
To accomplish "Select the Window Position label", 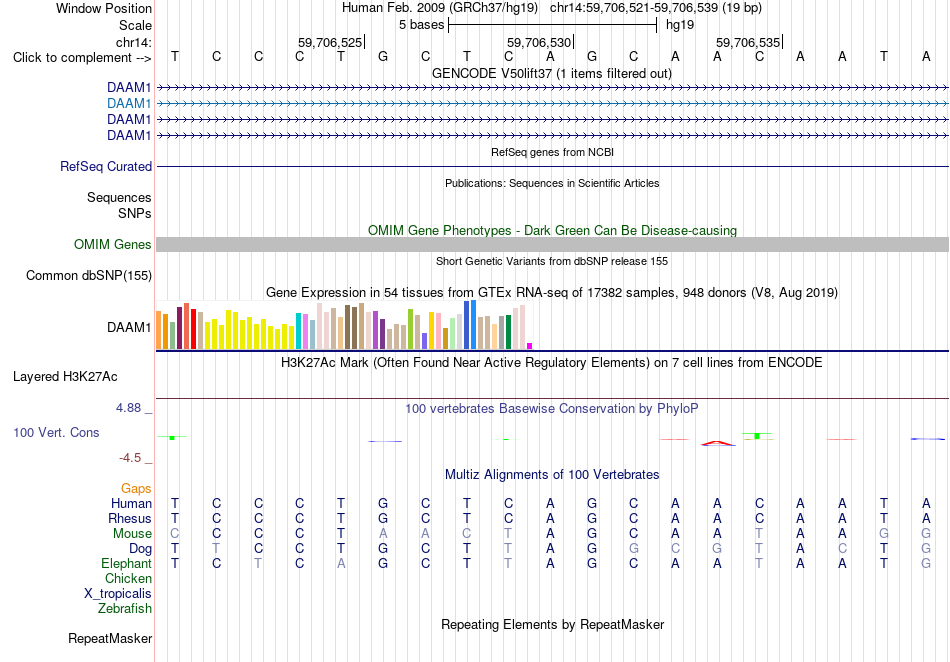I will click(104, 8).
